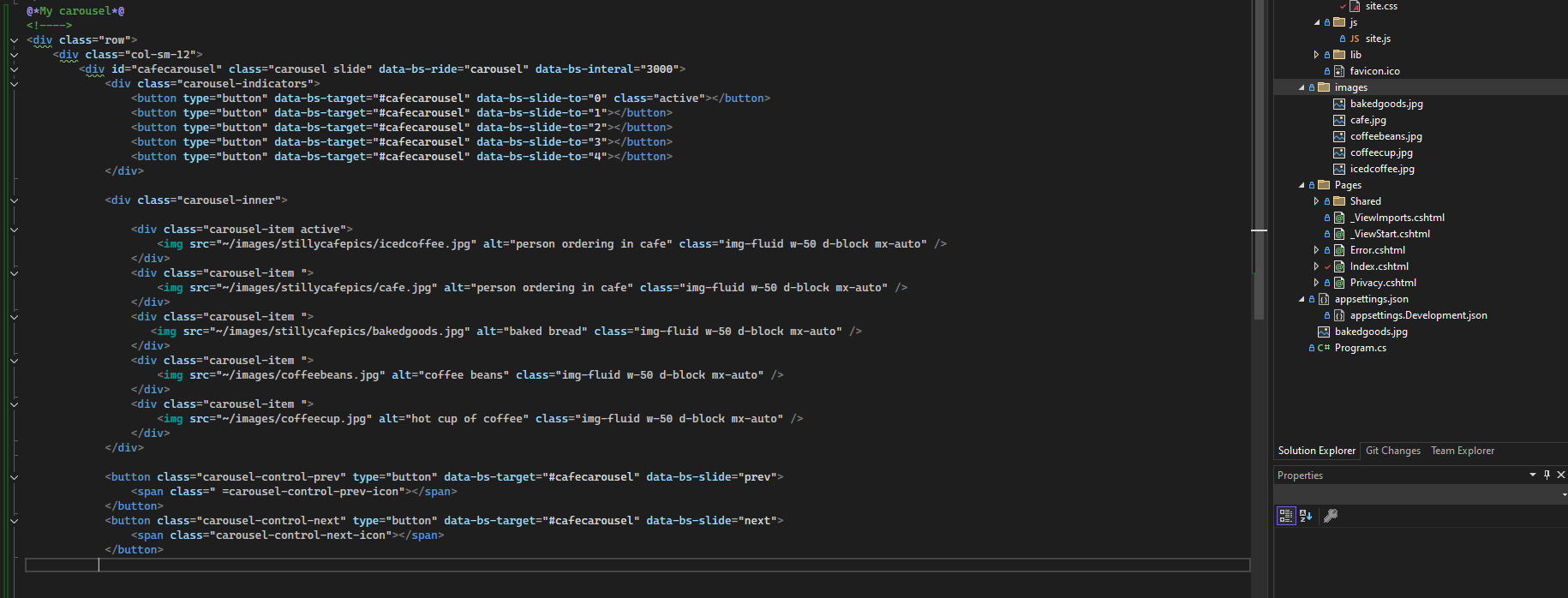1568x598 pixels.
Task: Click the Razor icon beside Index.cshtml
Action: tap(1339, 266)
